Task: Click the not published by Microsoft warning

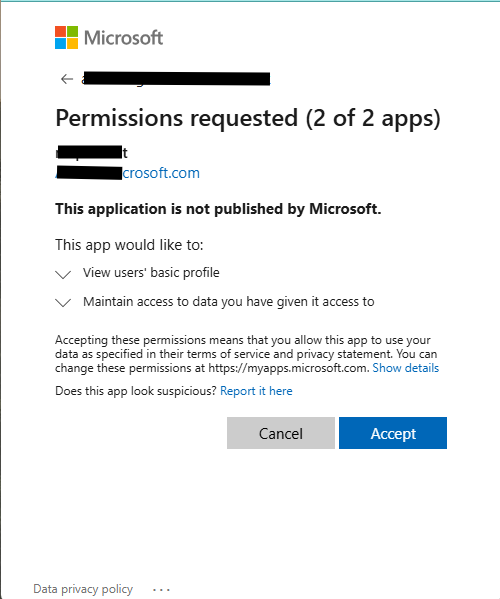Action: pos(218,209)
